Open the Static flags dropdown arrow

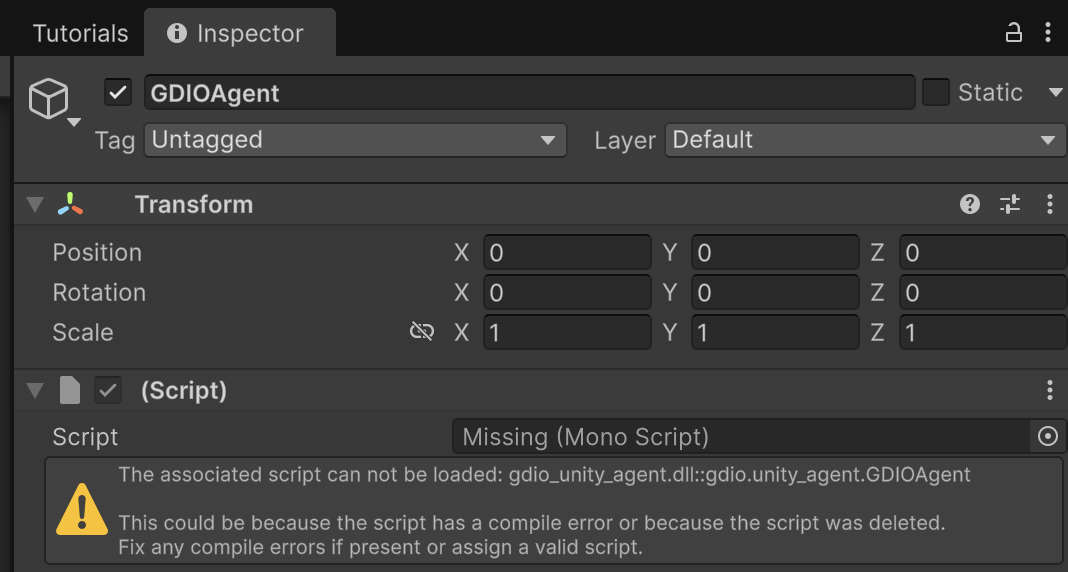tap(1056, 92)
